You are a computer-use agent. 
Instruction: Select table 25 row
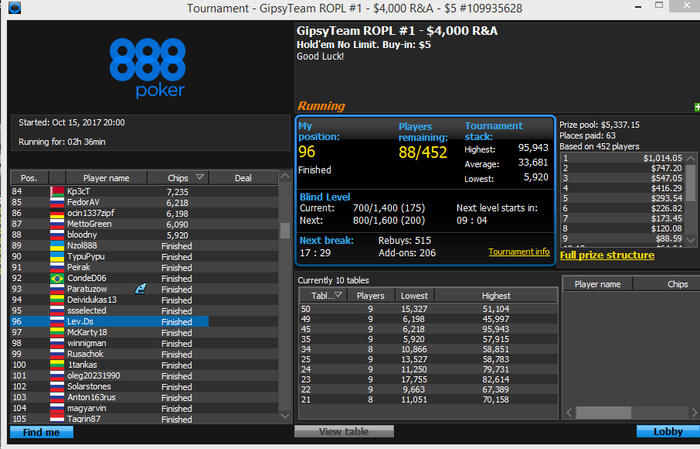(428, 359)
